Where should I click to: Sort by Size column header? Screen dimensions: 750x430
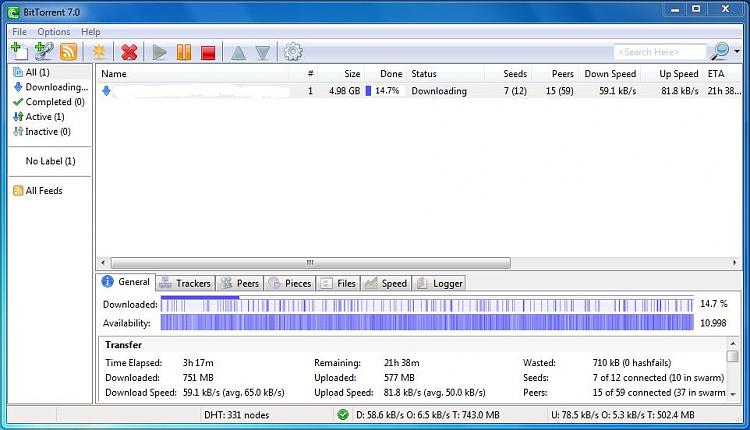(341, 74)
